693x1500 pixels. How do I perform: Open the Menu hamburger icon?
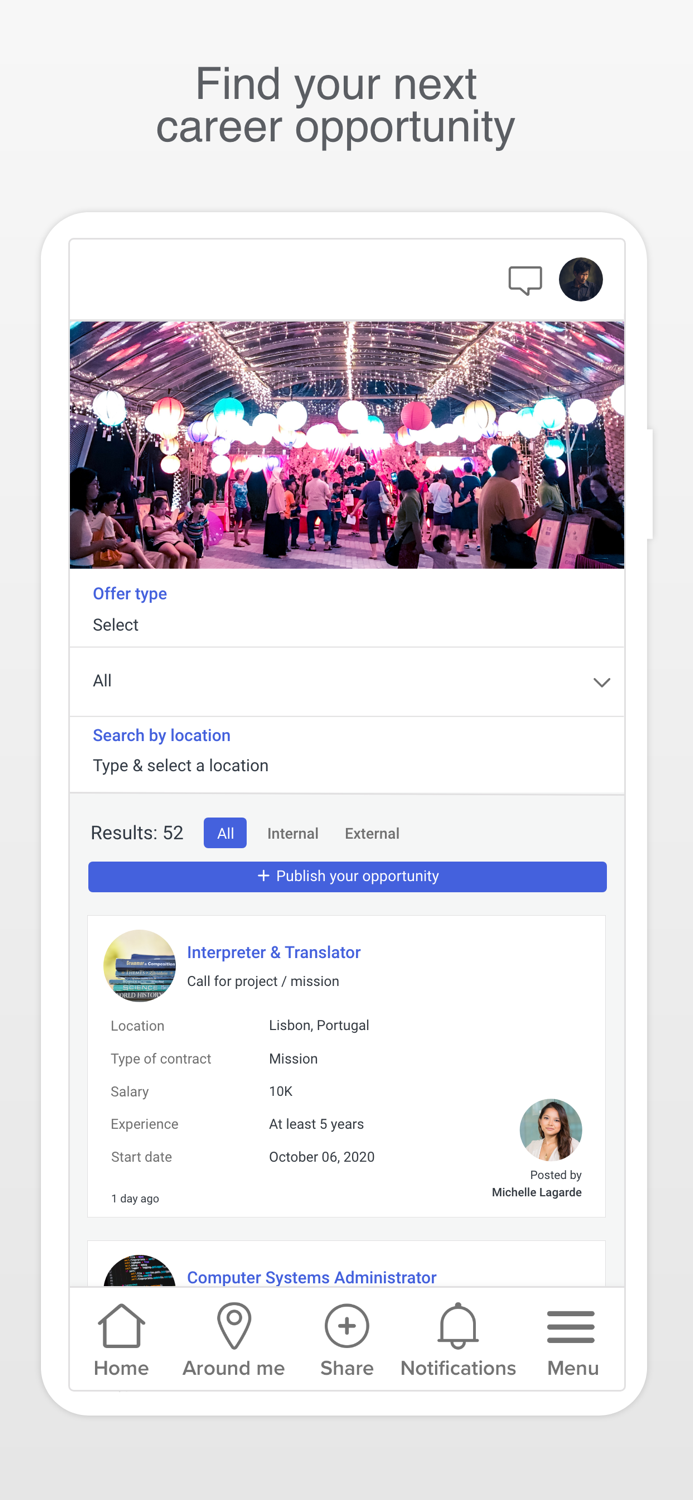[570, 1323]
